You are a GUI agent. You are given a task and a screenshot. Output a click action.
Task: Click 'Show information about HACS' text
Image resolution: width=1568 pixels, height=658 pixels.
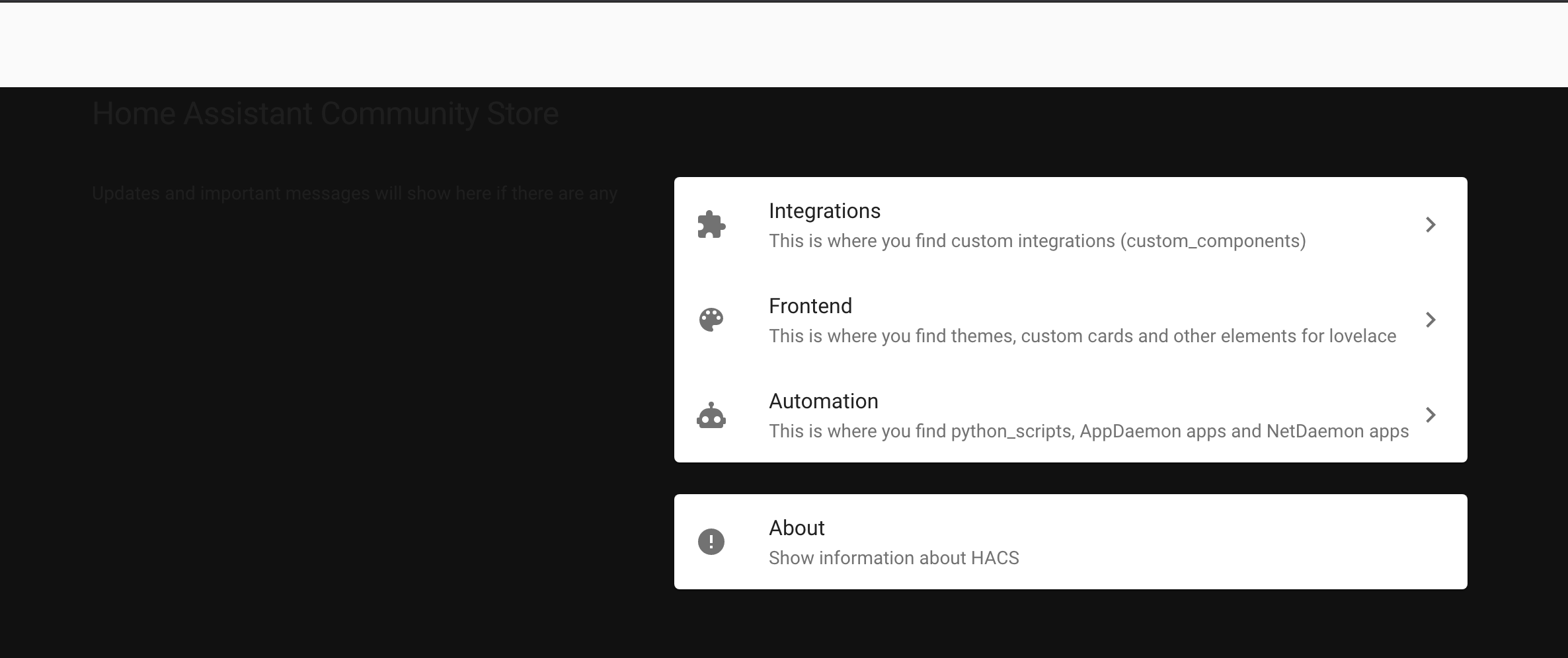894,558
